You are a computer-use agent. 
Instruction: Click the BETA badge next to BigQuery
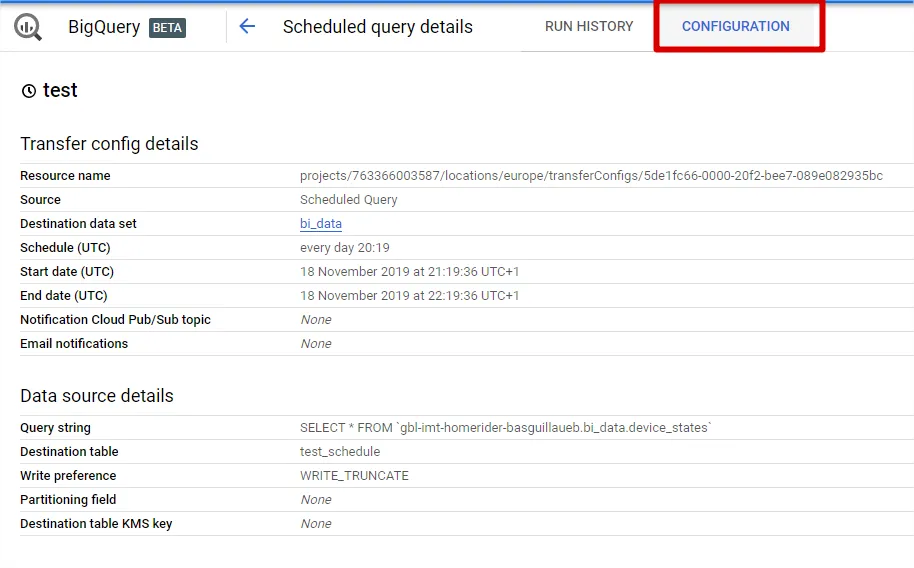(167, 27)
